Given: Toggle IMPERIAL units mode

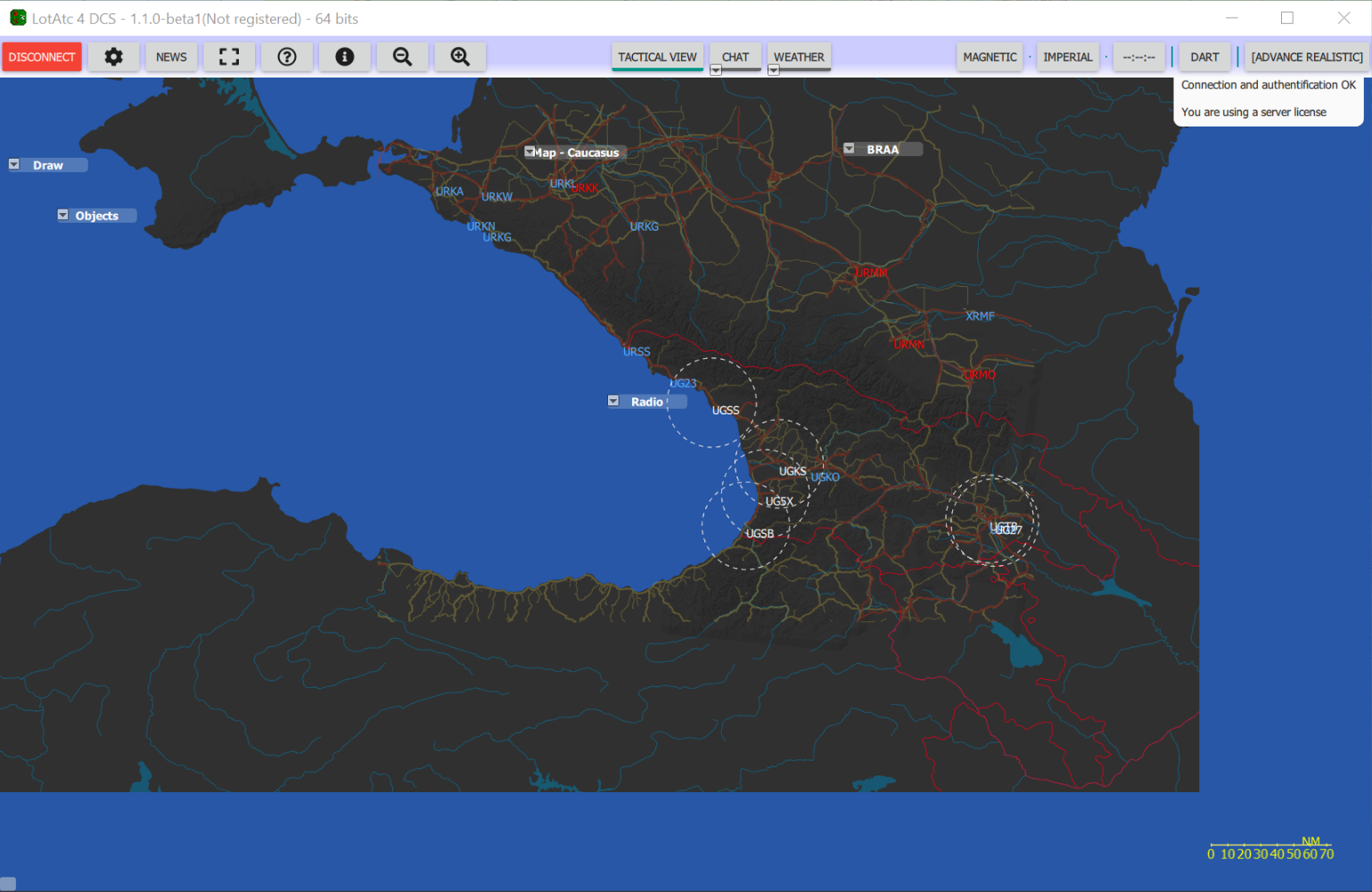Looking at the screenshot, I should pyautogui.click(x=1068, y=57).
